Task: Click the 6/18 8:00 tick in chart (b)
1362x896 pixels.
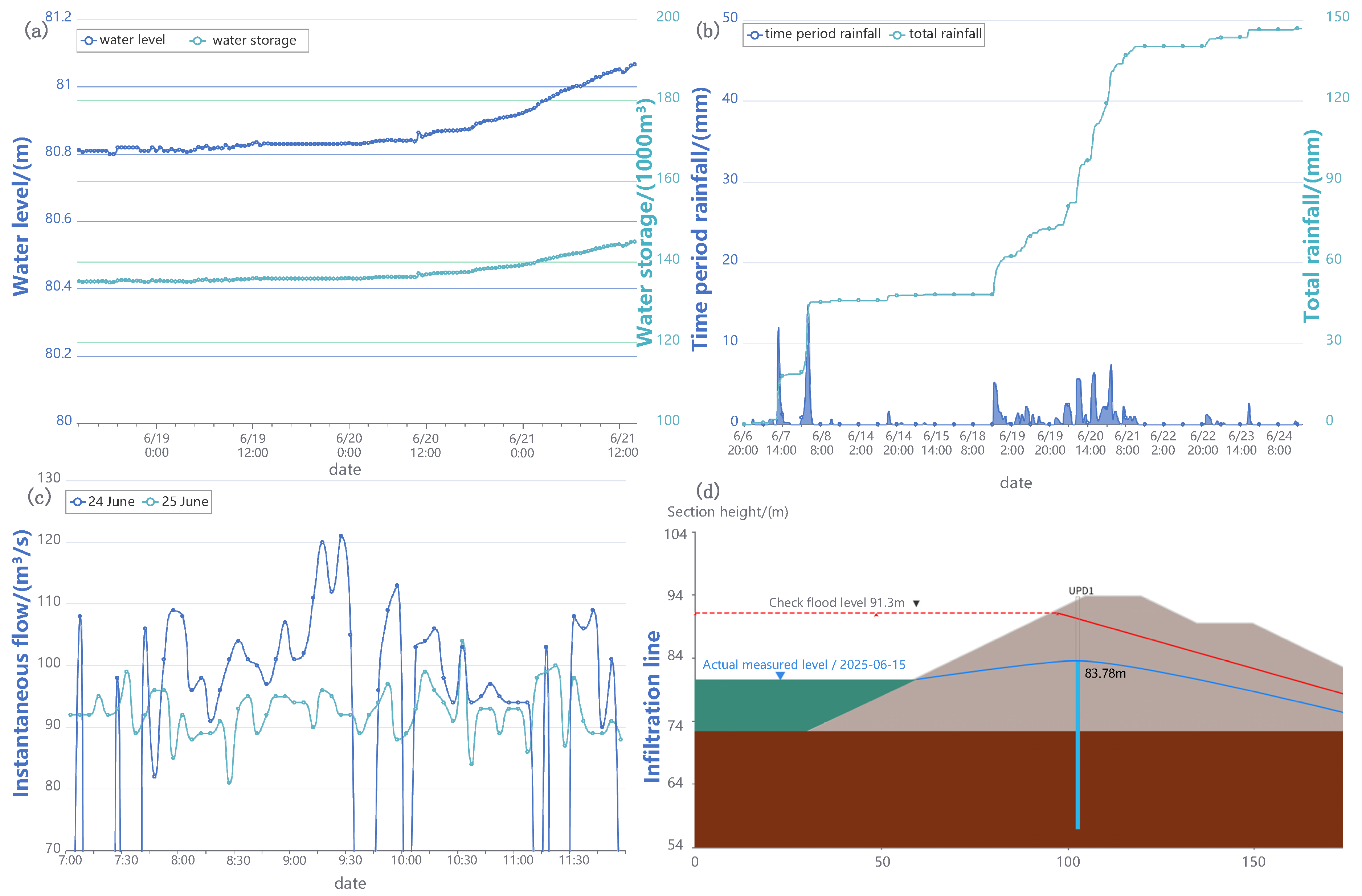Action: 972,443
